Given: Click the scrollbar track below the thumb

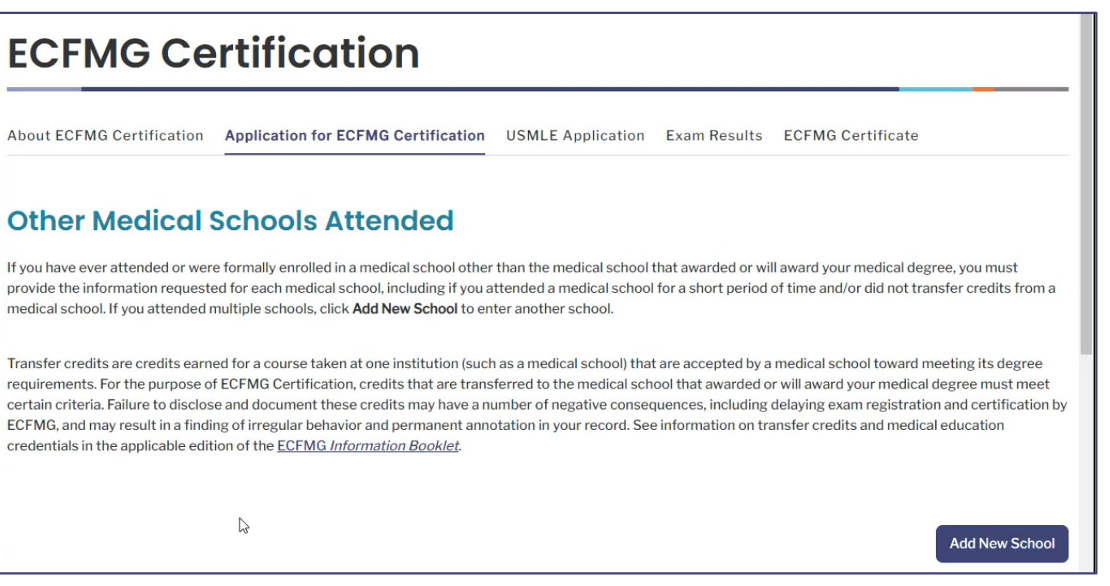Looking at the screenshot, I should click(x=1087, y=460).
